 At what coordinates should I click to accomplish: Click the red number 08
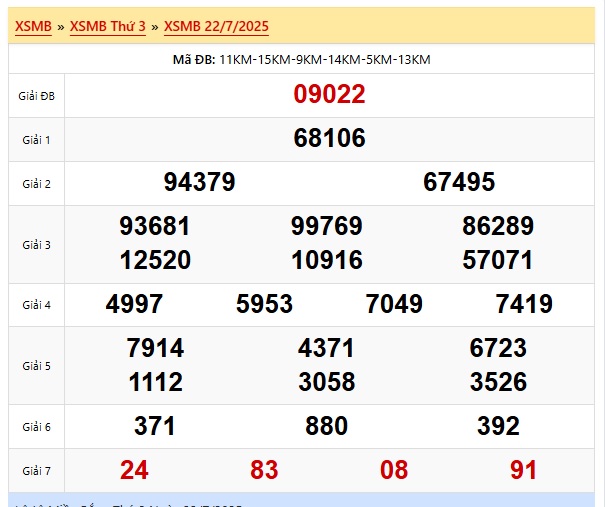[394, 470]
